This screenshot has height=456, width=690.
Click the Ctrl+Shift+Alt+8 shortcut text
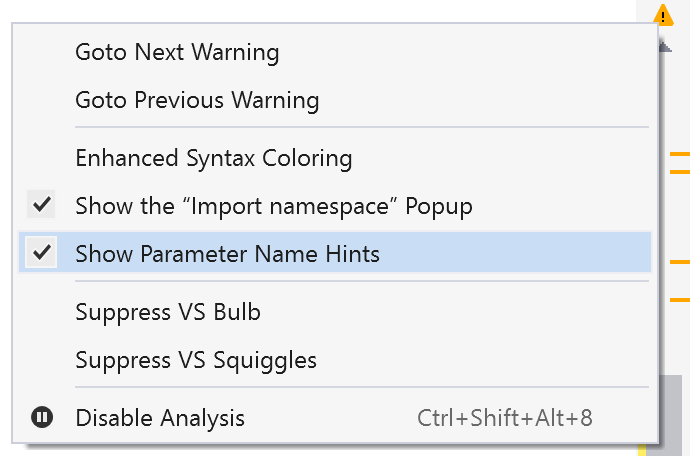tap(505, 418)
